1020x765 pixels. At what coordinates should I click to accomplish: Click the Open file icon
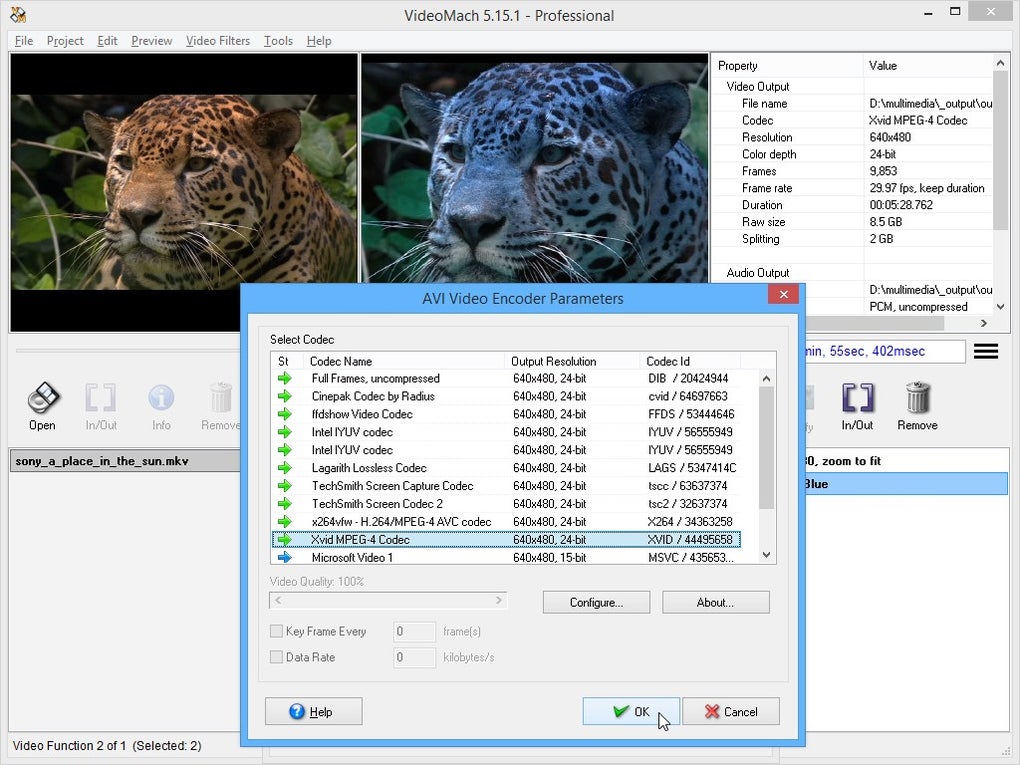click(42, 399)
